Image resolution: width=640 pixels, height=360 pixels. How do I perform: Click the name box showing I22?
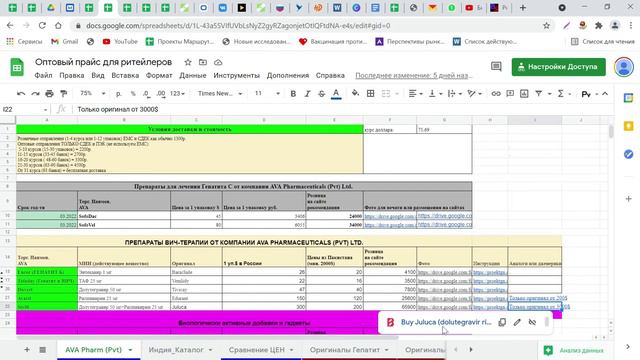tap(25, 109)
